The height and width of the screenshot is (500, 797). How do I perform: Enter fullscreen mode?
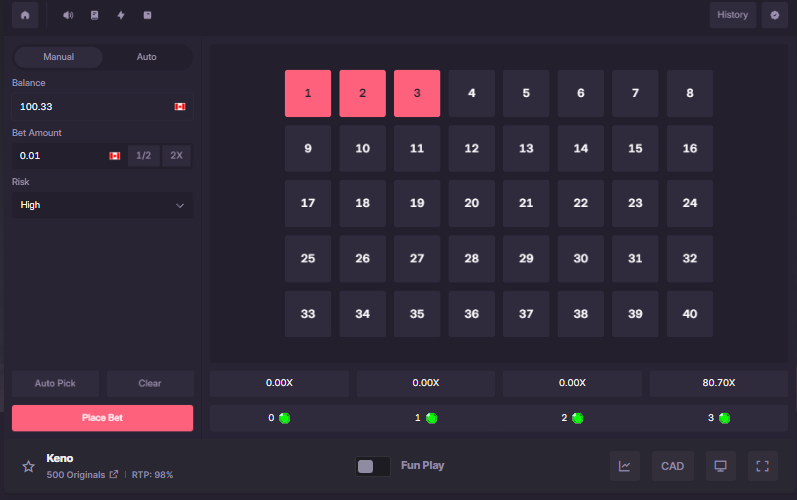(x=762, y=466)
